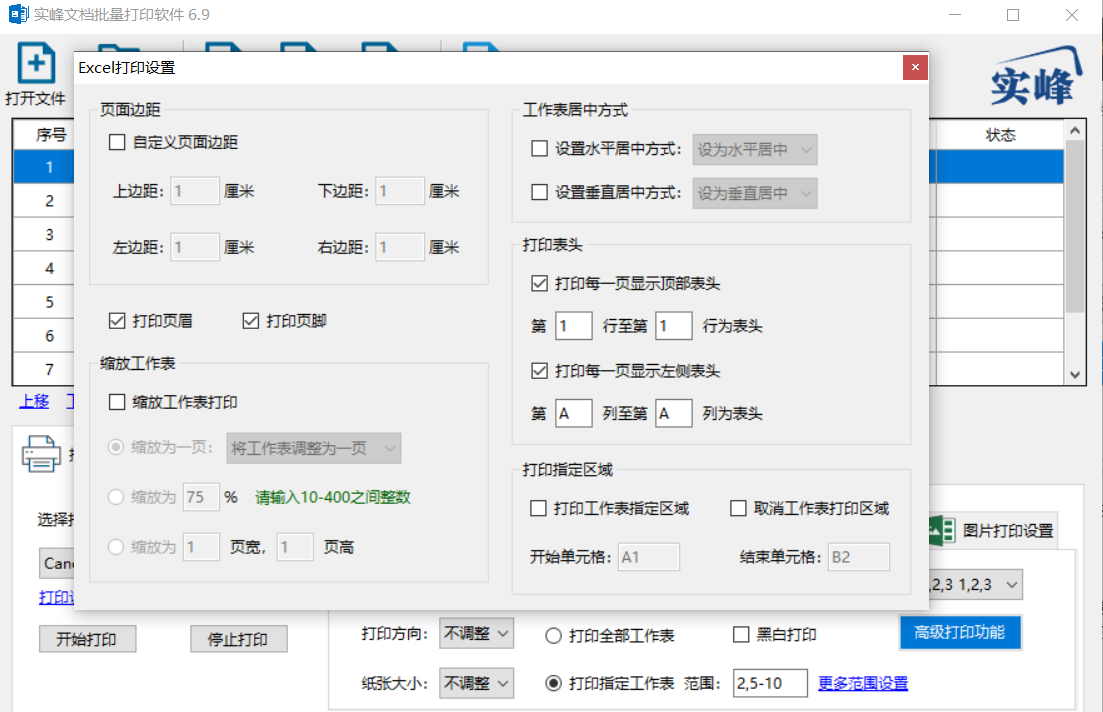Screen dimensions: 1103x712
Task: Expand the 1,2,3 collate dropdown
Action: (976, 585)
